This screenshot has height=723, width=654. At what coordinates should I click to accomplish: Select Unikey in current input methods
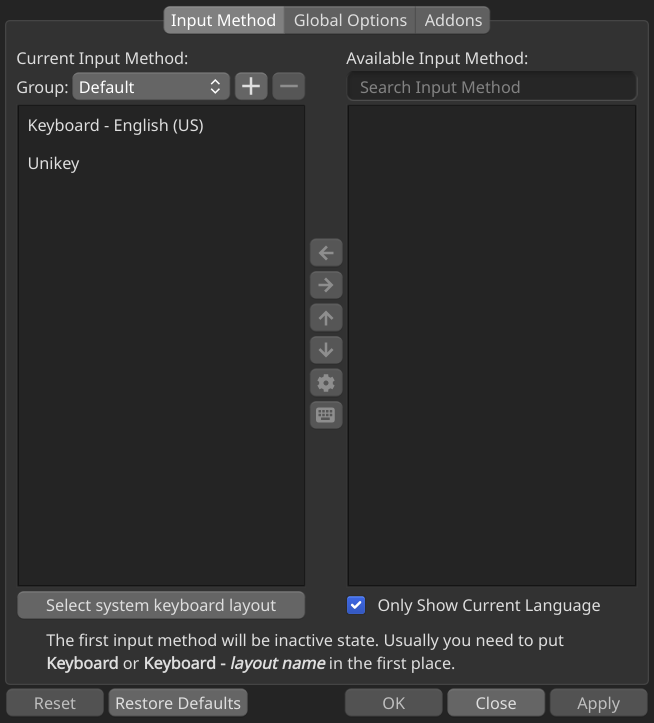(x=54, y=163)
